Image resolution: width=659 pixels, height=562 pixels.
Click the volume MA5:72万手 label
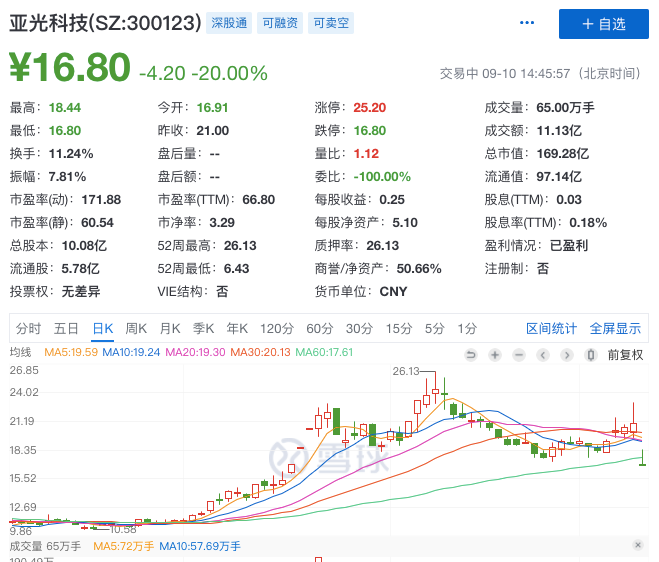[124, 546]
